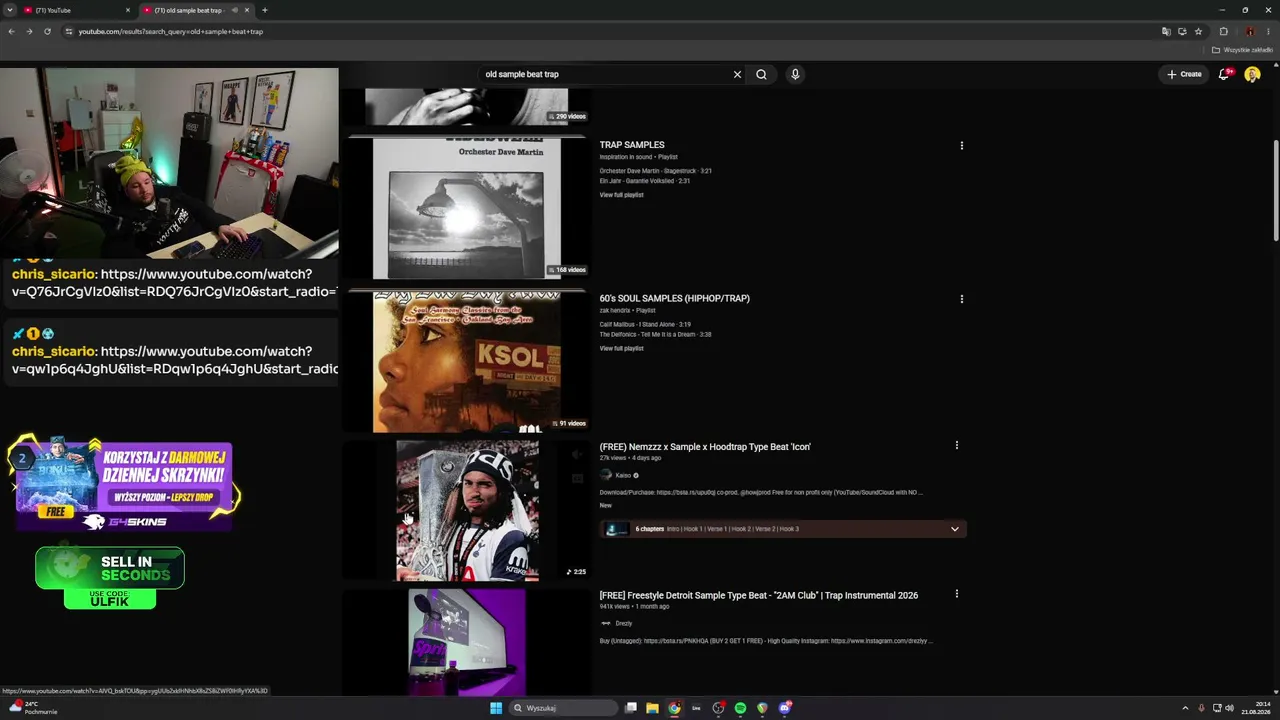The height and width of the screenshot is (720, 1280).
Task: Open a new browser tab
Action: pyautogui.click(x=264, y=10)
